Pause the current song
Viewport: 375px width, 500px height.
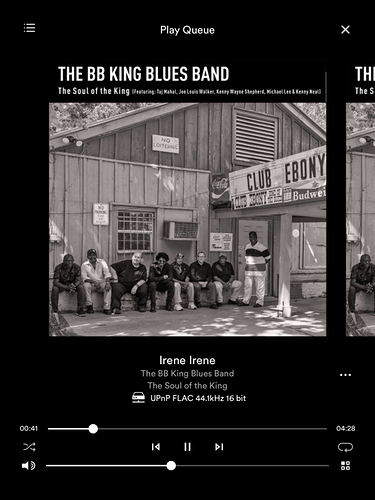tap(187, 447)
